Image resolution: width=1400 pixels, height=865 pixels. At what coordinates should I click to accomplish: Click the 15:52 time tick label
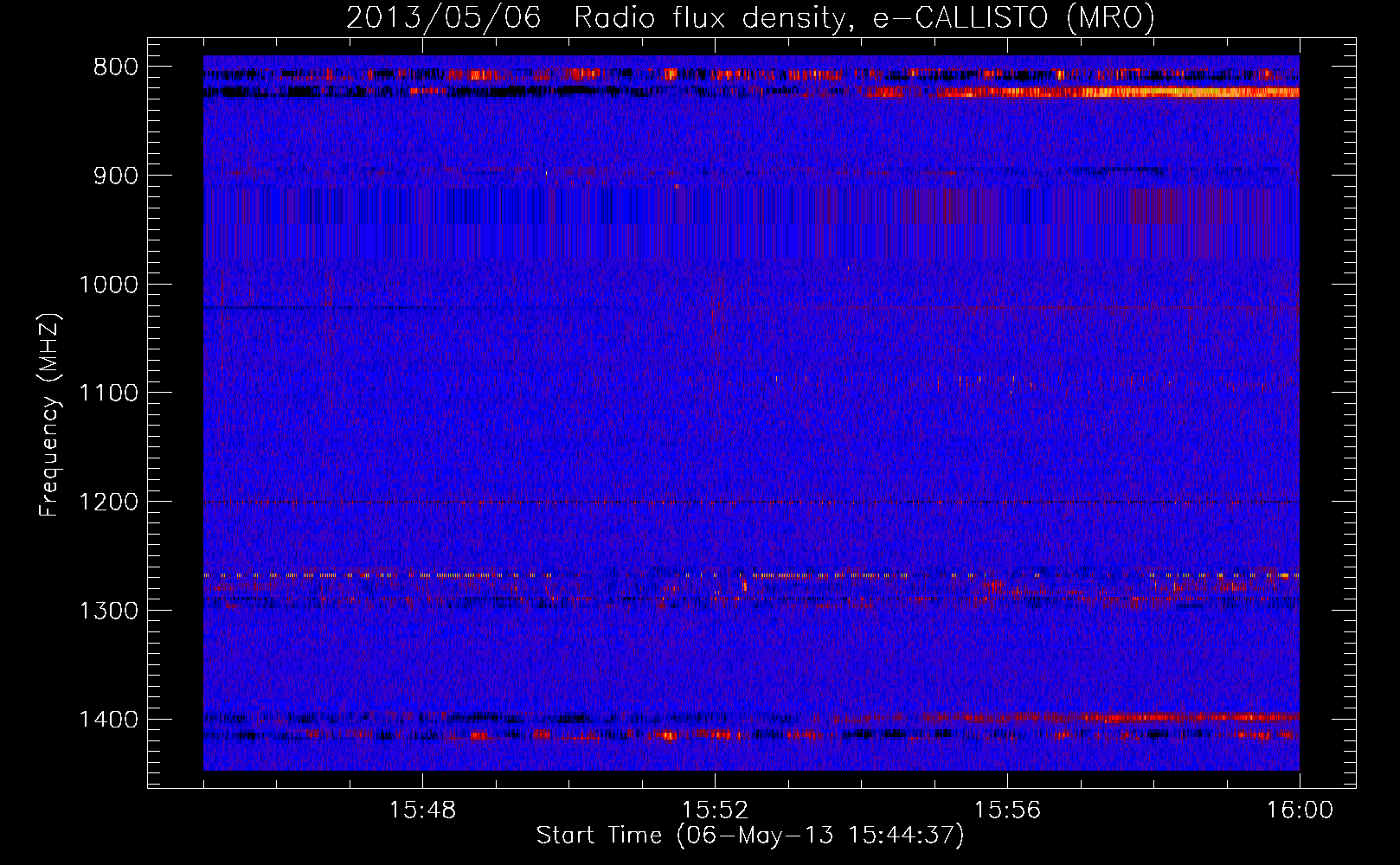[715, 811]
